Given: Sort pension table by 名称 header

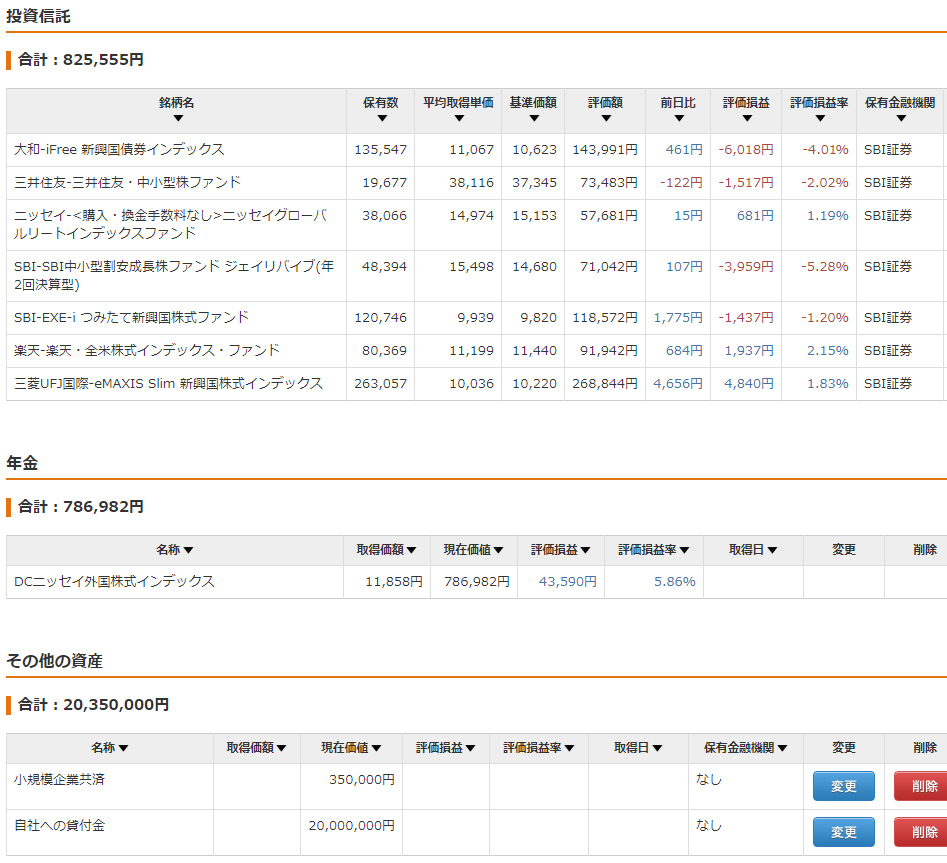Looking at the screenshot, I should 175,550.
